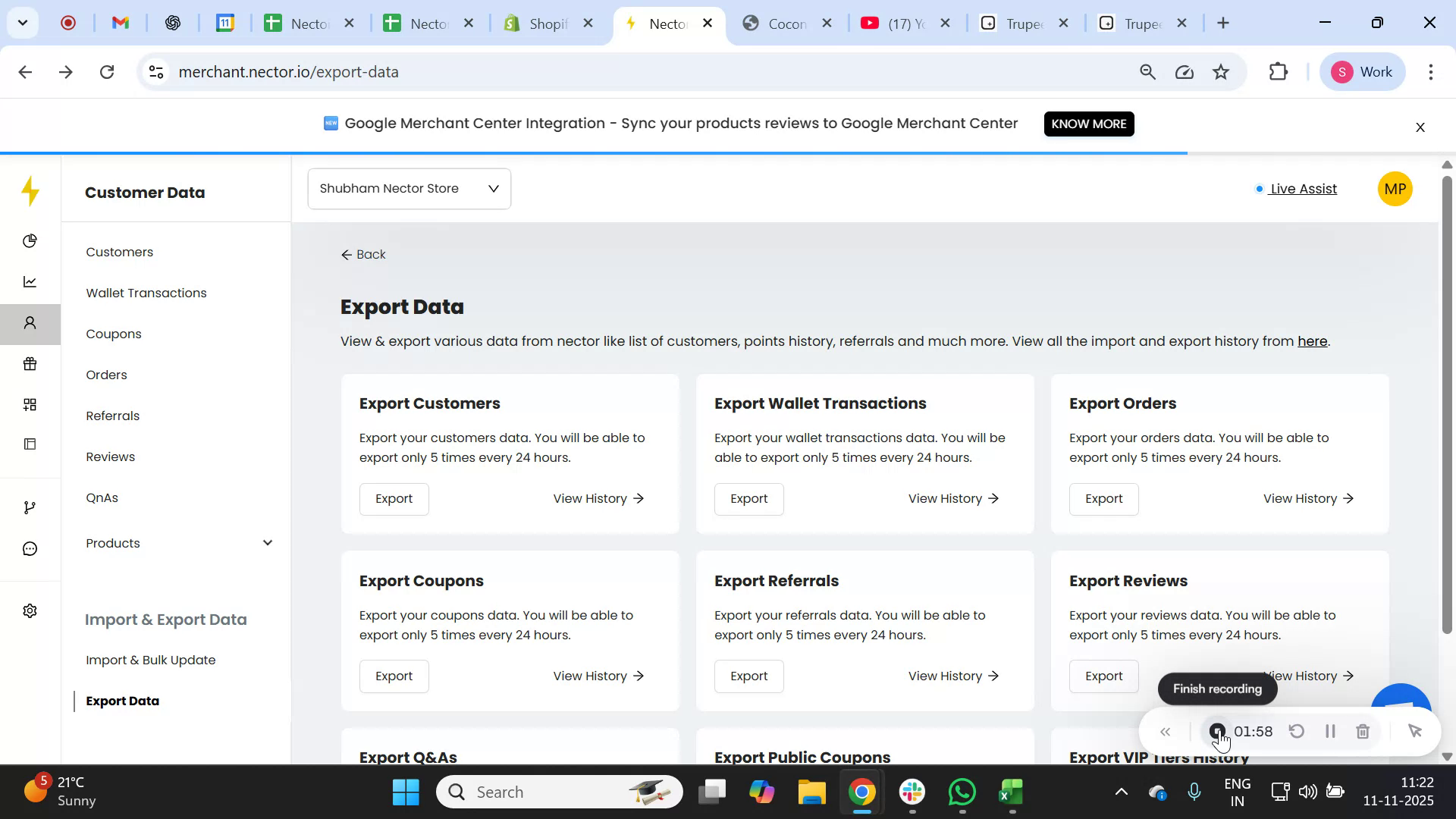
Task: Click Export under Export Customers
Action: pyautogui.click(x=394, y=499)
